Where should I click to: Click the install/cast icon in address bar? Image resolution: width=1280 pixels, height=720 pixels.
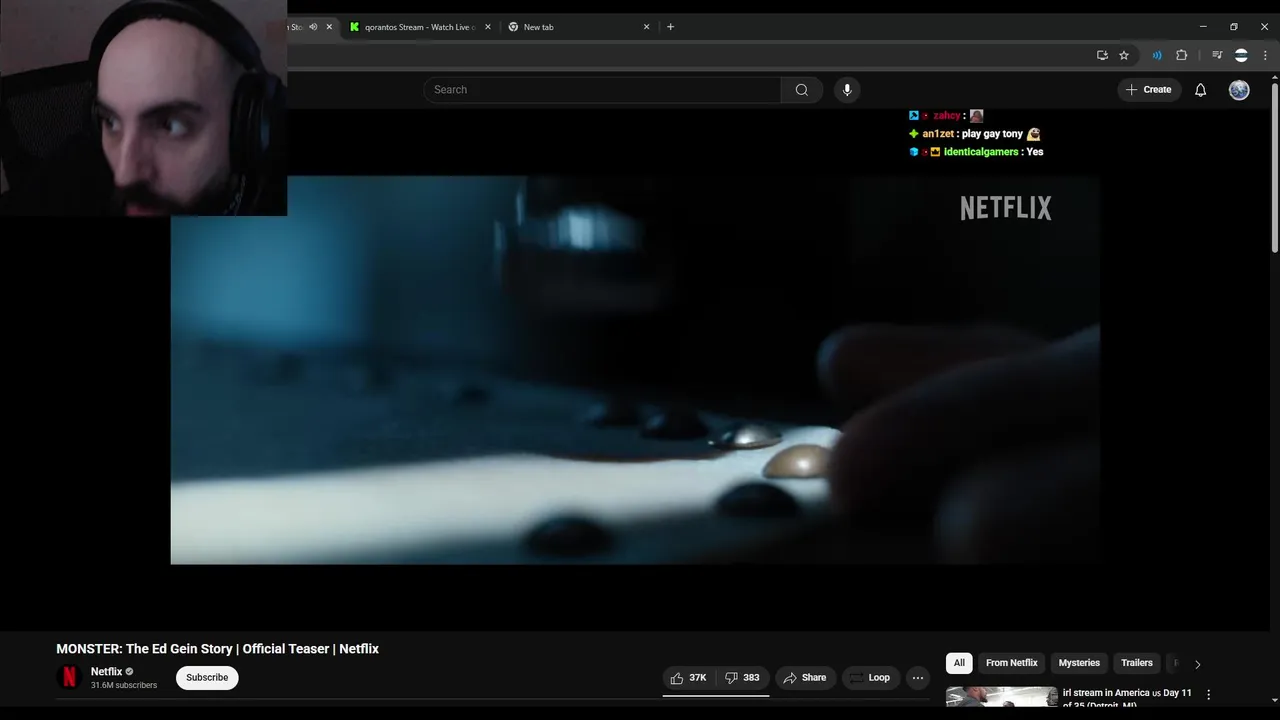coord(1102,55)
